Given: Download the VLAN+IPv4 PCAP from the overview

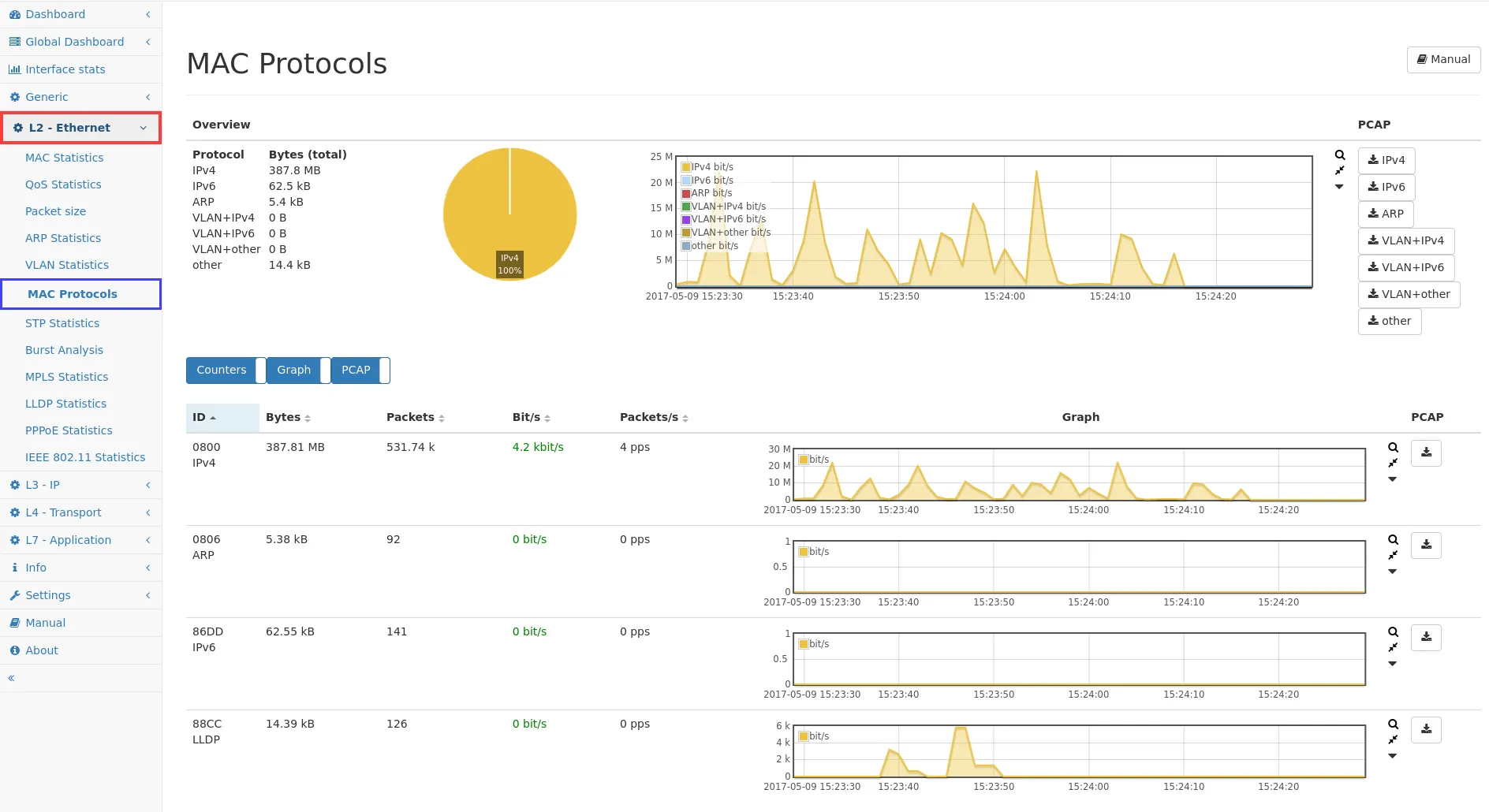Looking at the screenshot, I should pyautogui.click(x=1405, y=241).
